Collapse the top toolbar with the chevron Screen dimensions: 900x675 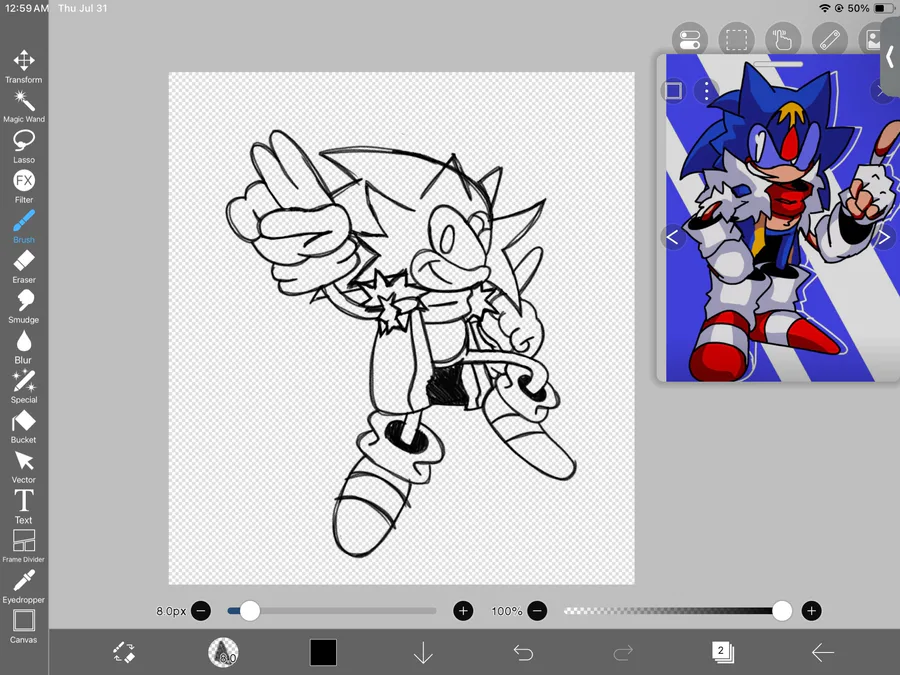click(890, 57)
